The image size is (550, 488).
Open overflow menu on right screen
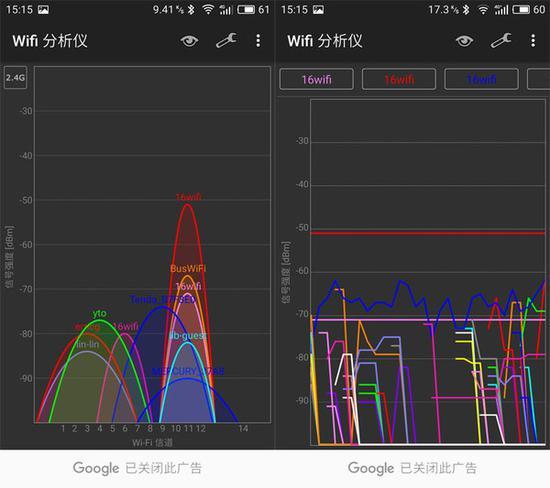coord(533,41)
